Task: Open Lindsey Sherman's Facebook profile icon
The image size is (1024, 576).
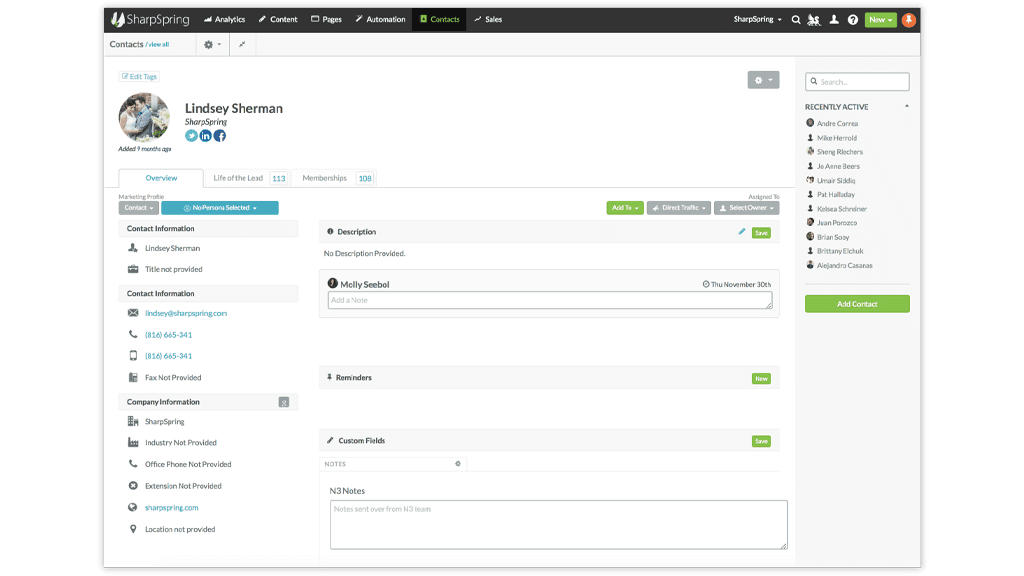Action: coord(220,136)
